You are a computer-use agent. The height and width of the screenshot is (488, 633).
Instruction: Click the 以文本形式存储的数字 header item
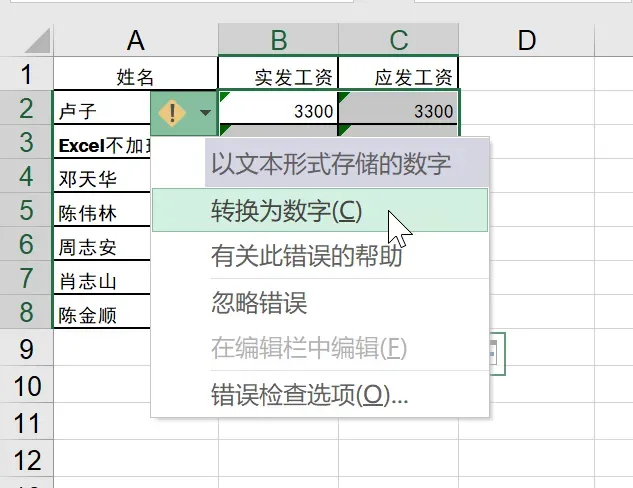(x=330, y=164)
